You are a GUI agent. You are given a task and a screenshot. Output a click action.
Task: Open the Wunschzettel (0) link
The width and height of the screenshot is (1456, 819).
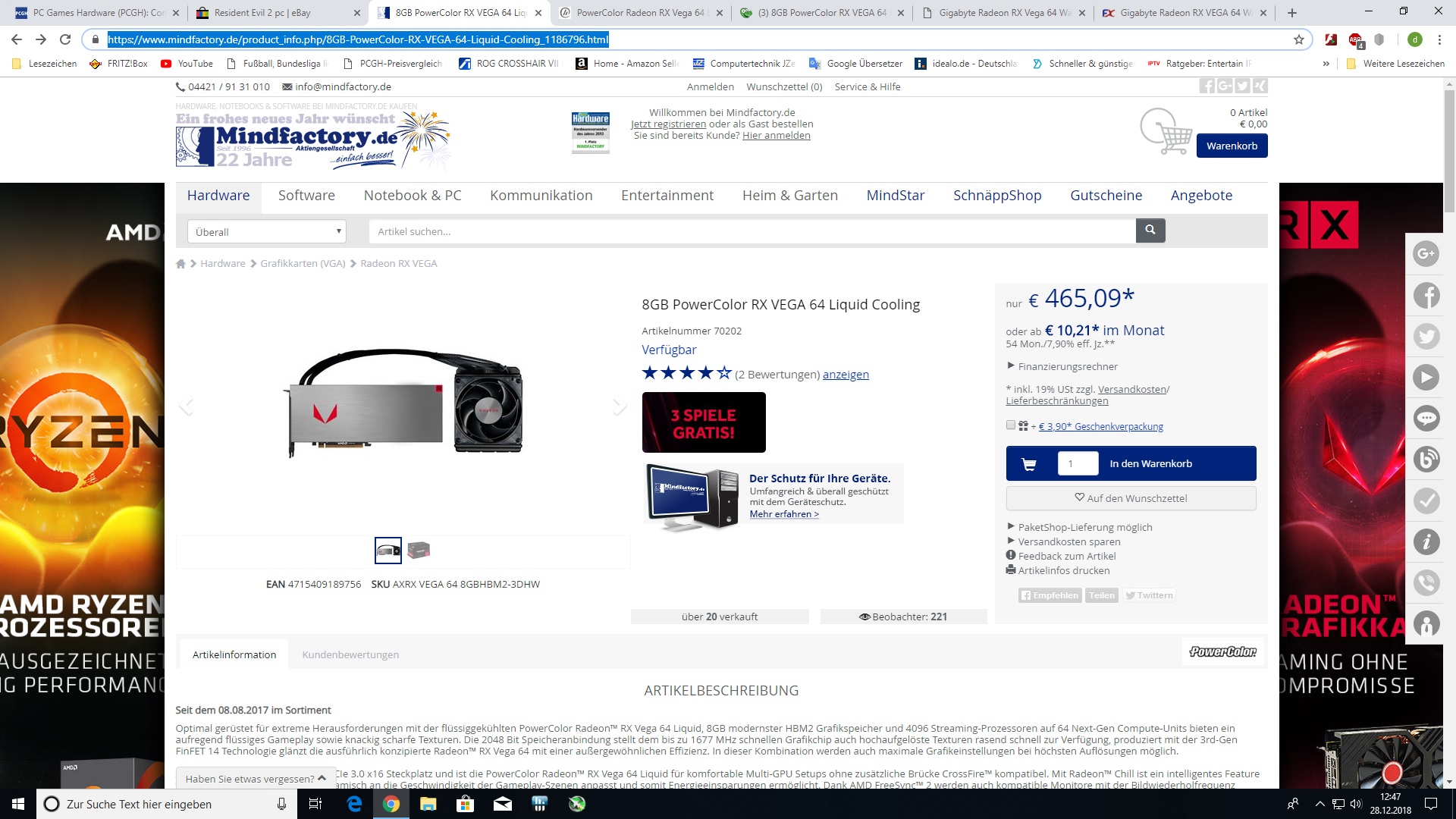(784, 87)
